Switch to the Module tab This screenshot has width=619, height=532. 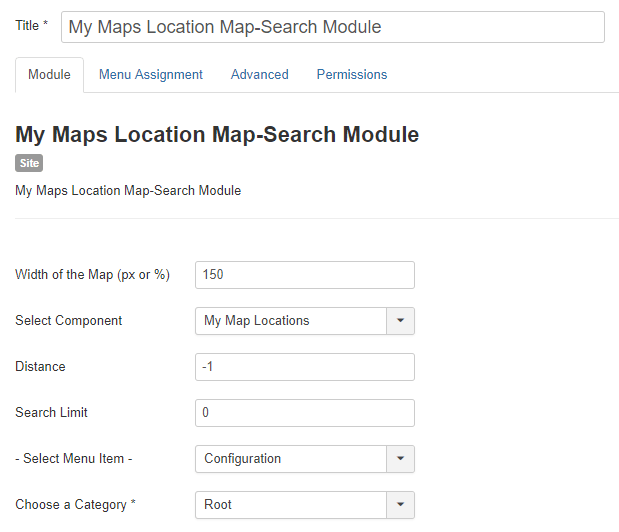pyautogui.click(x=49, y=75)
